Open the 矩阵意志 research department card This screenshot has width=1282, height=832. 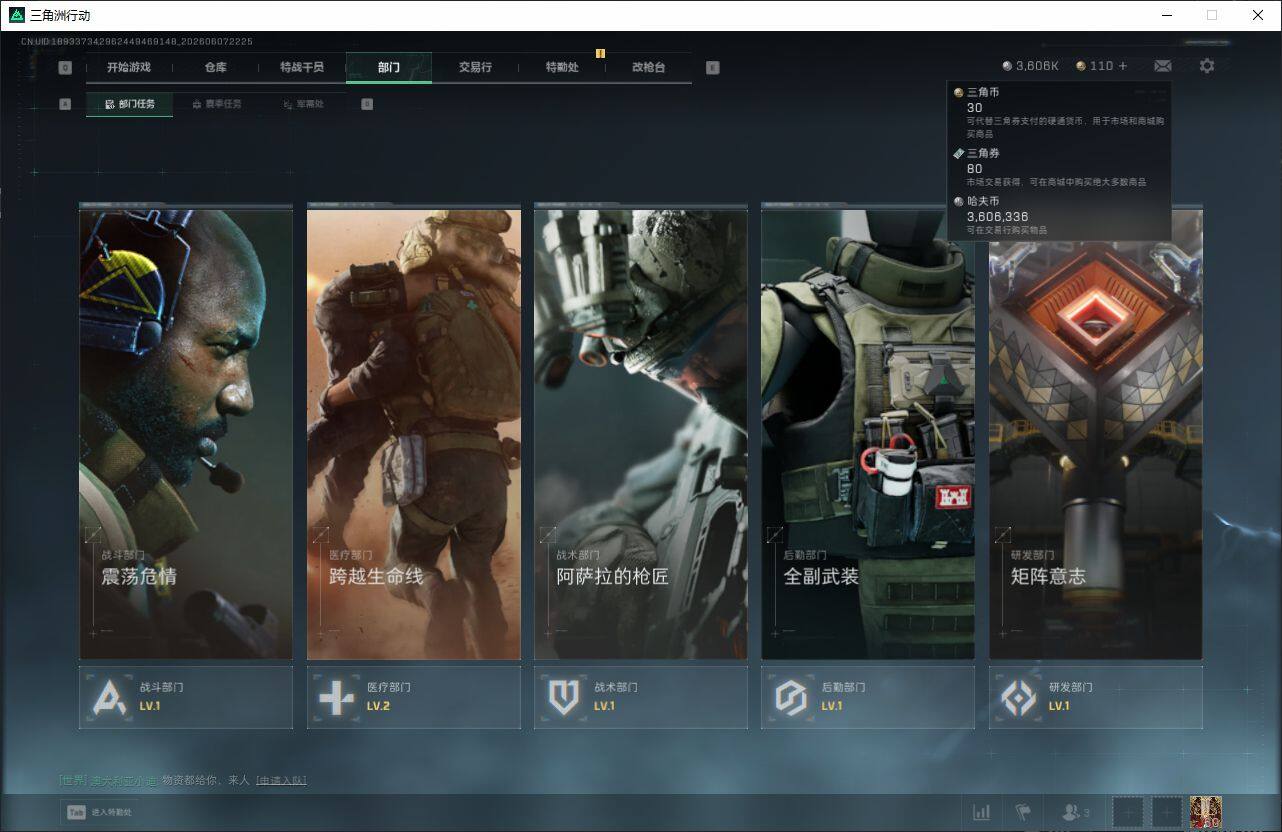[x=1096, y=433]
